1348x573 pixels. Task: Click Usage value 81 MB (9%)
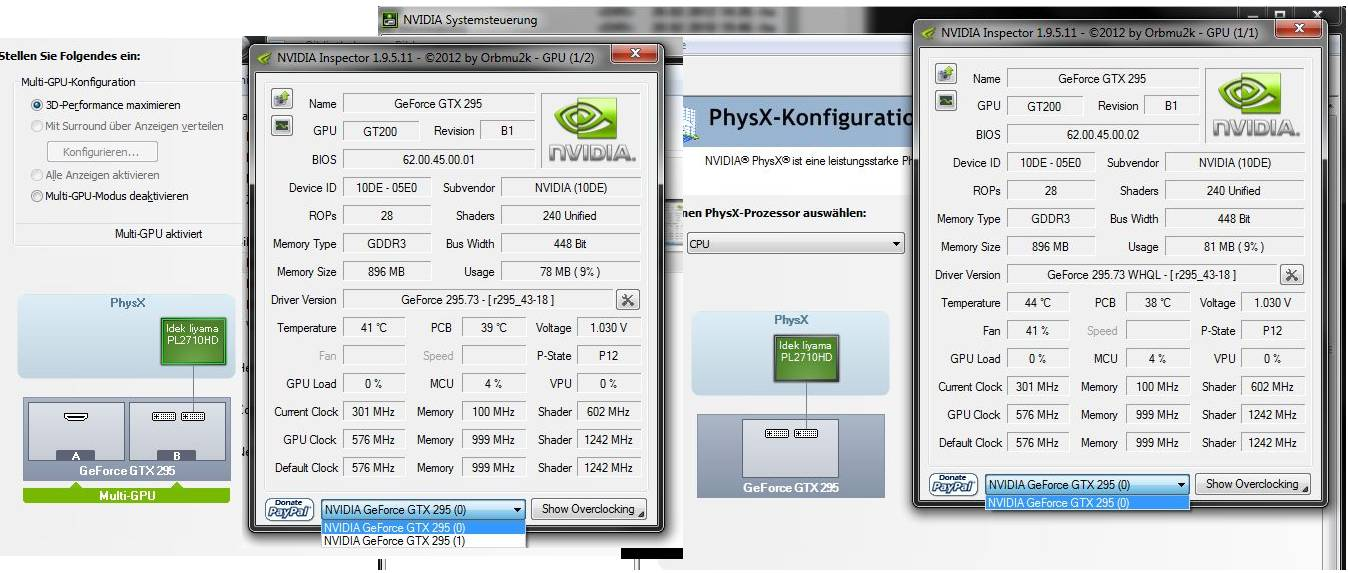1234,247
